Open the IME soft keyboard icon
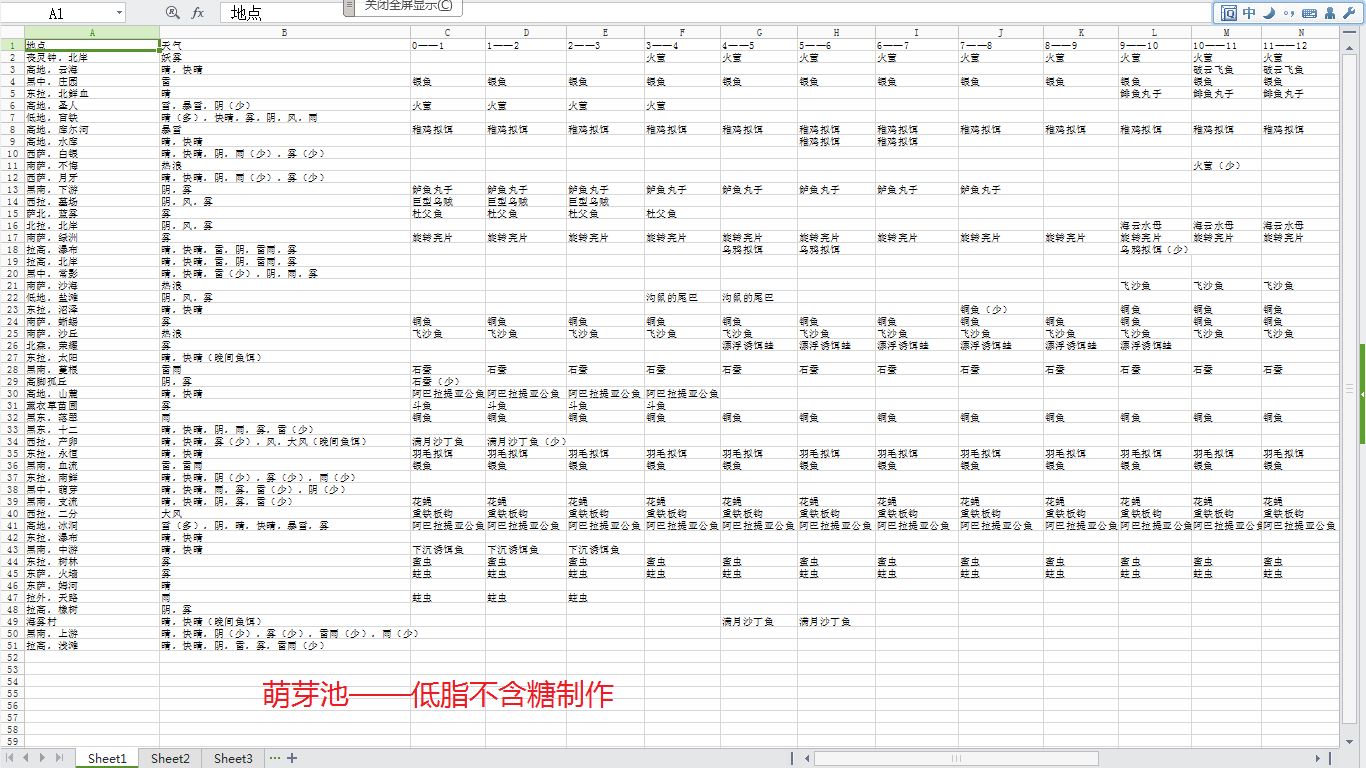 tap(1309, 13)
